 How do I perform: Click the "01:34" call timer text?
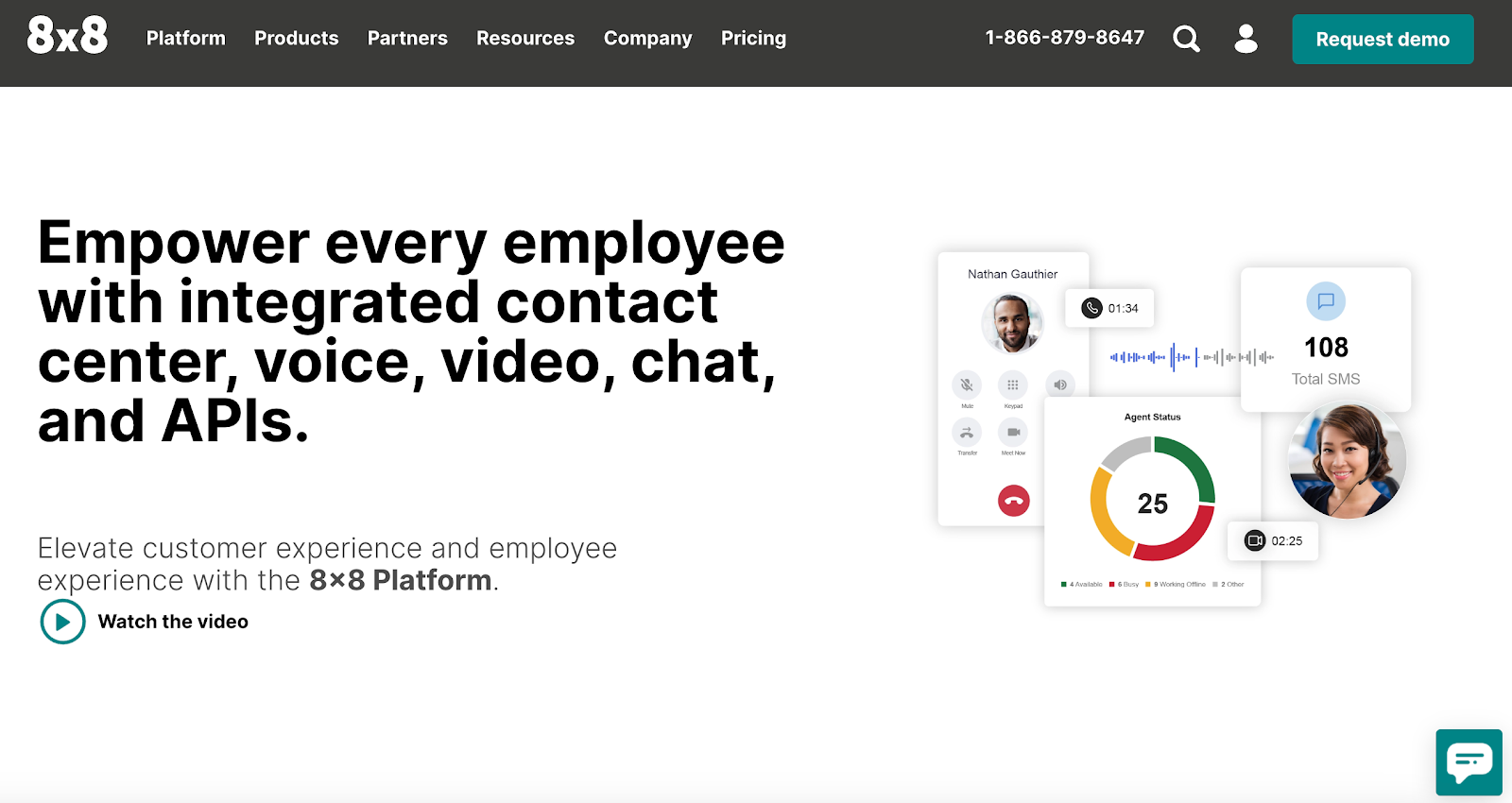coord(1123,308)
